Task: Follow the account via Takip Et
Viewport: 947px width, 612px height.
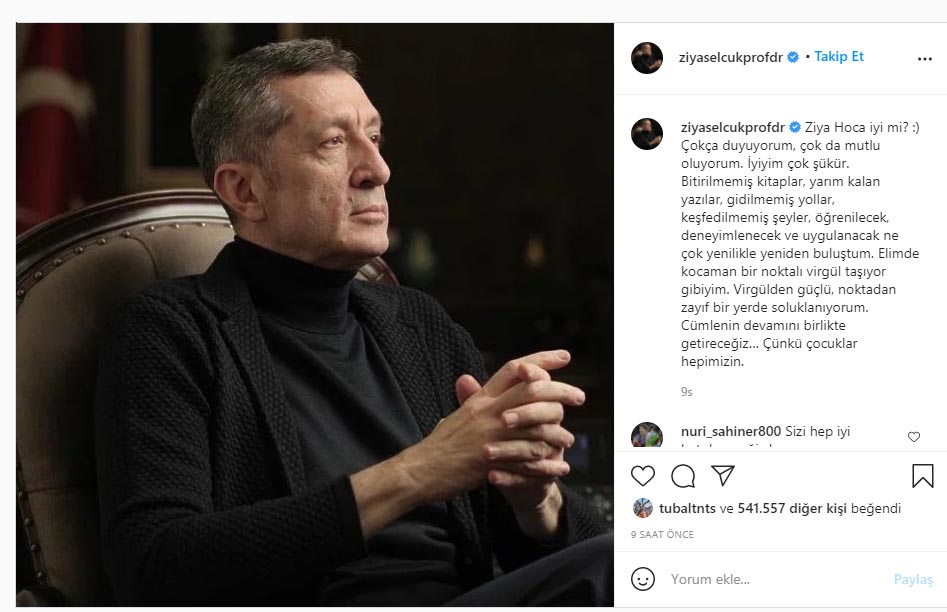Action: [x=838, y=57]
